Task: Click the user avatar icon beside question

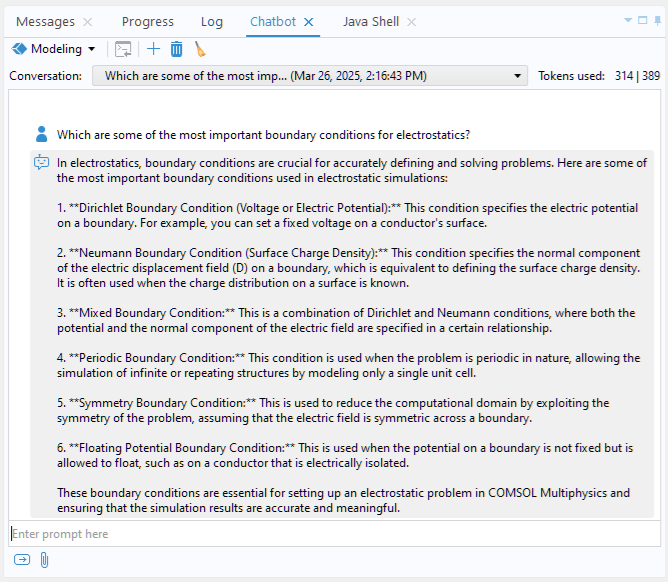Action: tap(41, 134)
